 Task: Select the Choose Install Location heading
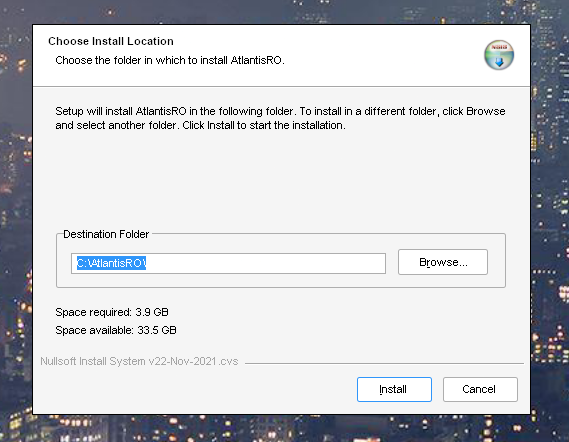click(x=111, y=41)
